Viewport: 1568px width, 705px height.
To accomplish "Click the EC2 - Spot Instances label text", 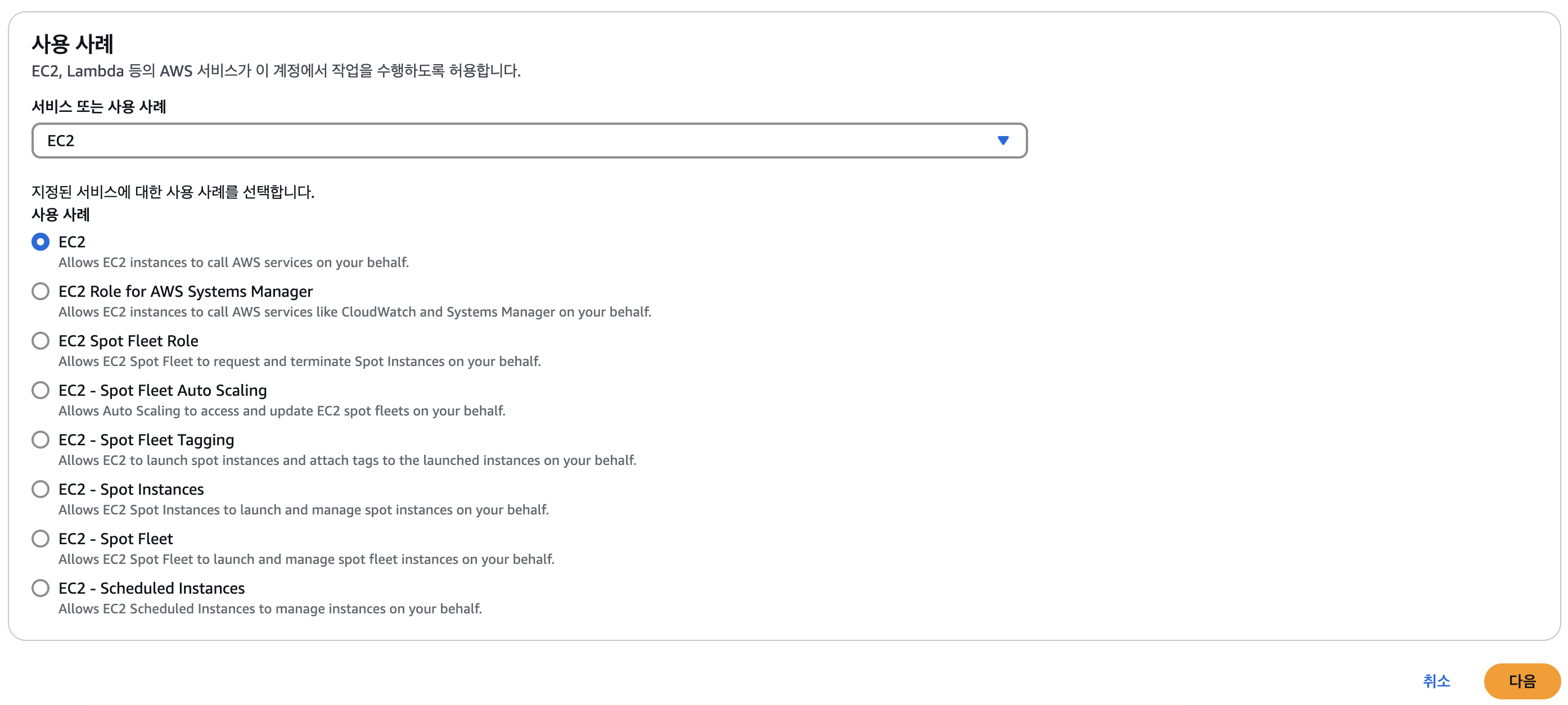I will point(131,489).
